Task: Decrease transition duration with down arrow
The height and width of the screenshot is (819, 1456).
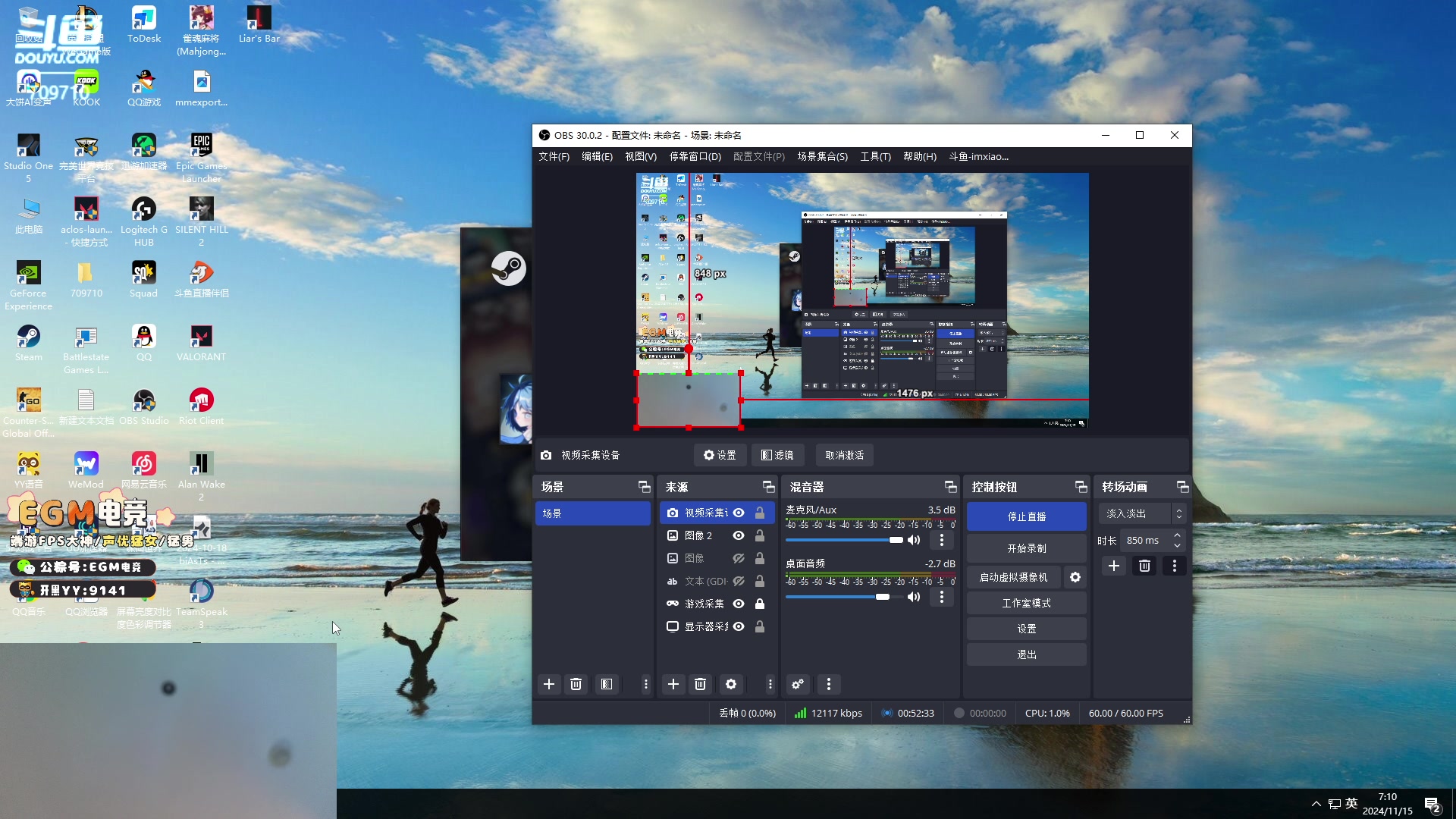Action: click(x=1177, y=545)
